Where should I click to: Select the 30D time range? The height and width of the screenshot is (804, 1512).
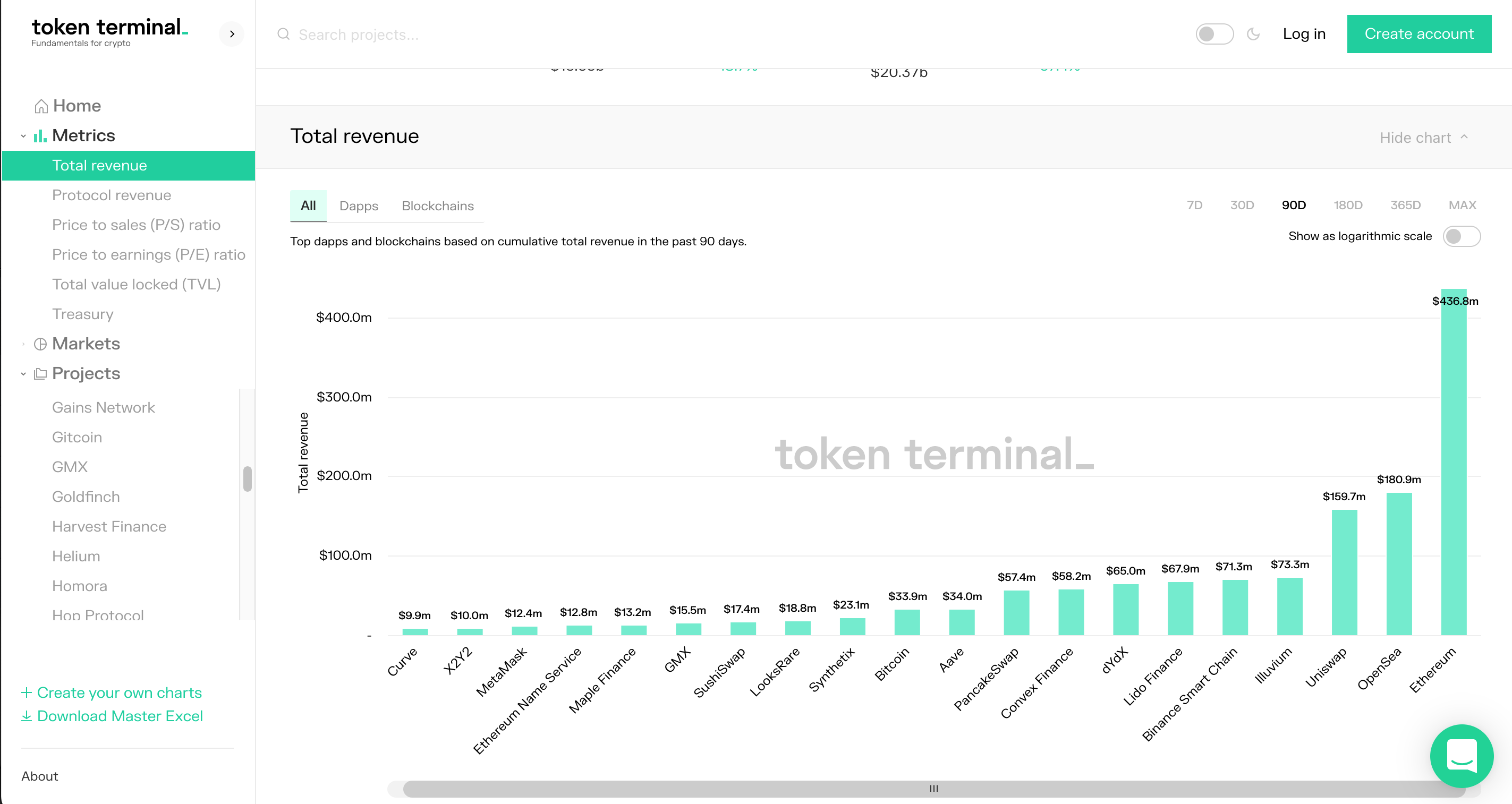click(x=1242, y=206)
